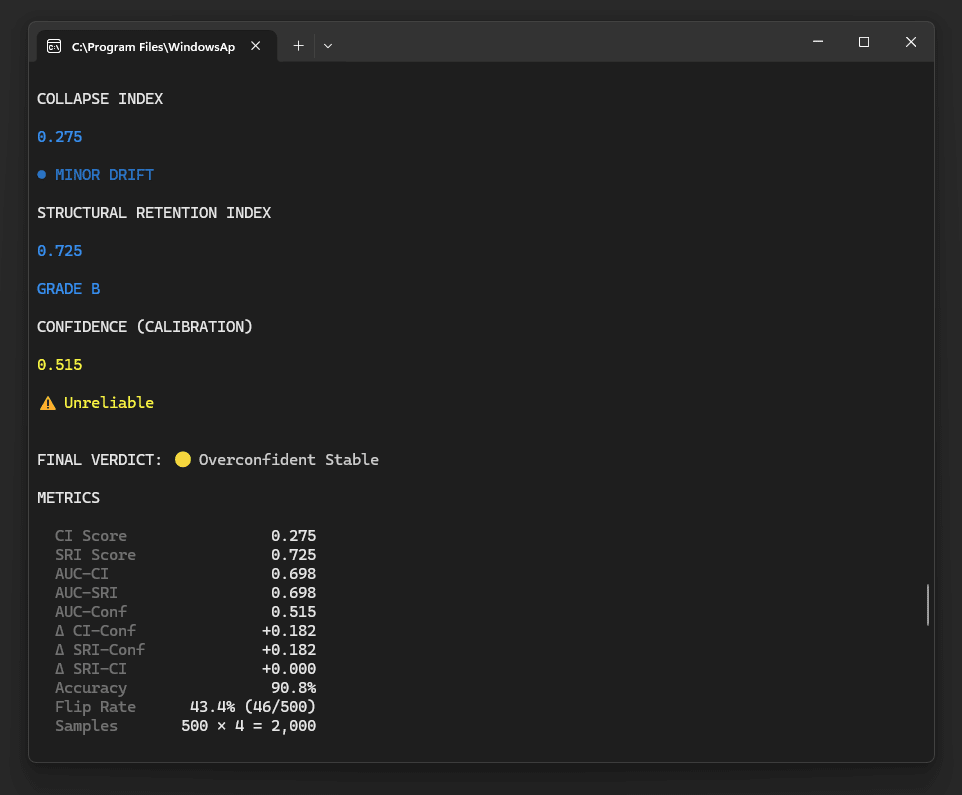Click the STRUCTURAL RETENTION INDEX heading
The height and width of the screenshot is (795, 962).
pos(154,213)
